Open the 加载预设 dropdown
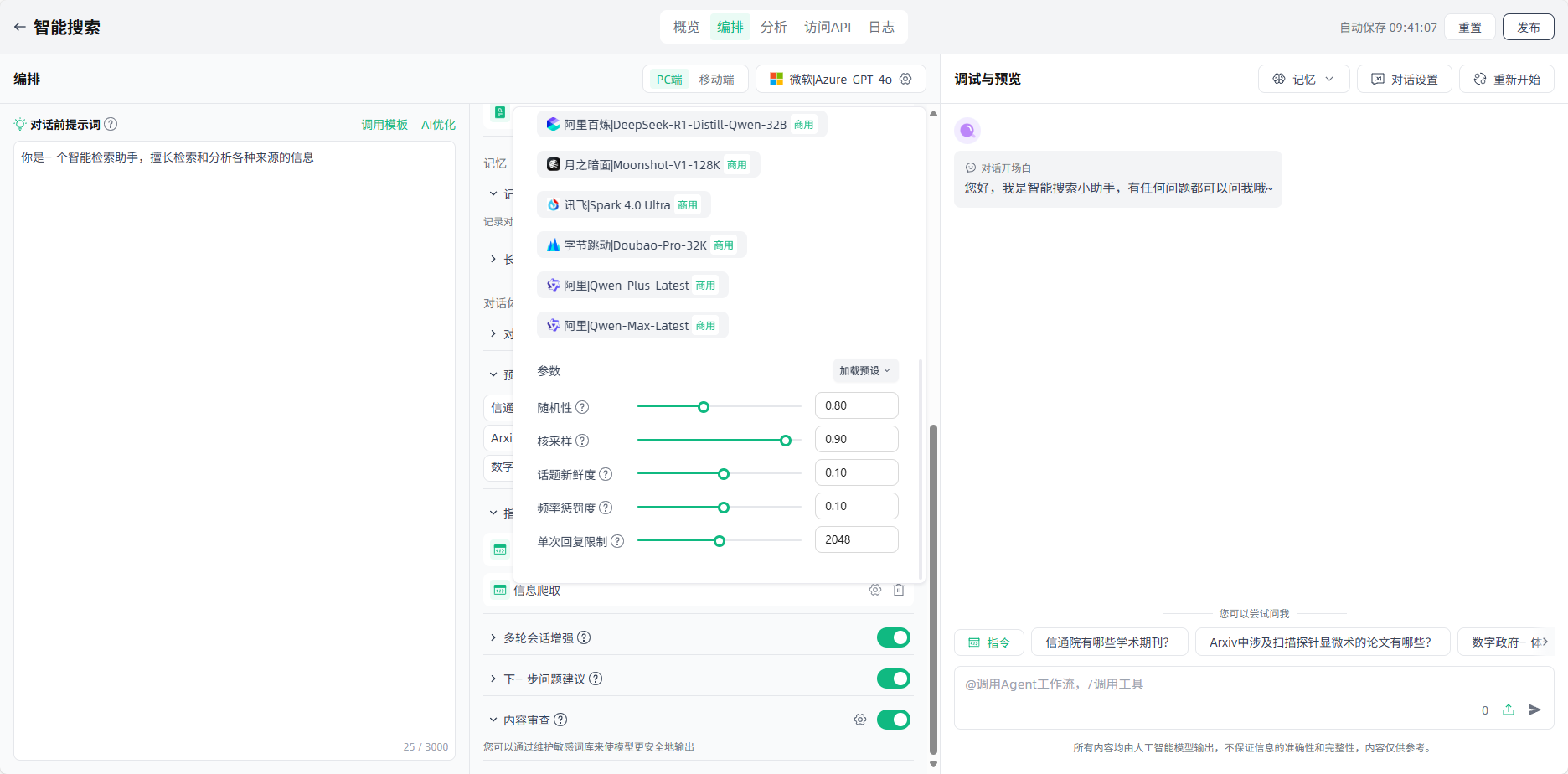 (x=865, y=370)
